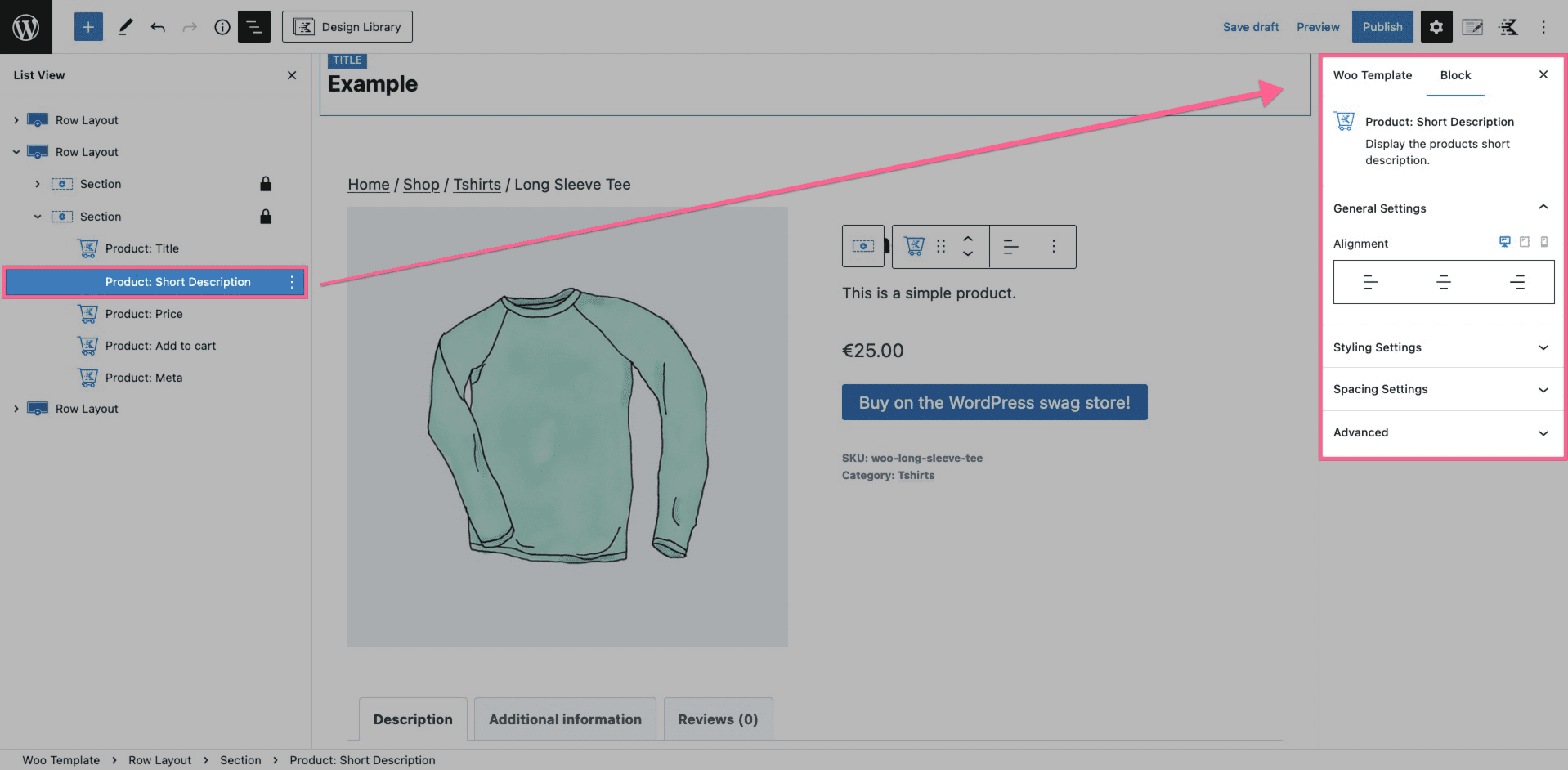Expand the Advanced panel
Screen dimensions: 1568x770
click(1443, 432)
